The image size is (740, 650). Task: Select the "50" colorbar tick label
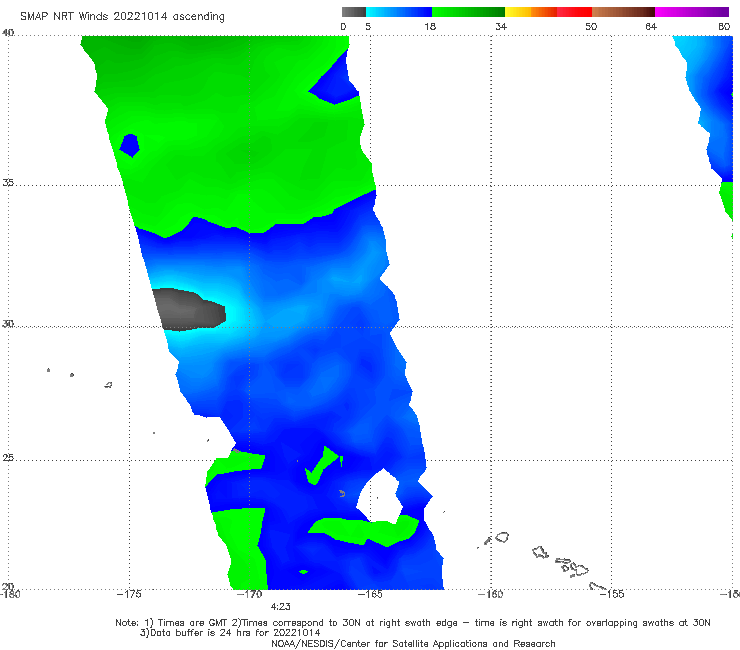[x=591, y=27]
